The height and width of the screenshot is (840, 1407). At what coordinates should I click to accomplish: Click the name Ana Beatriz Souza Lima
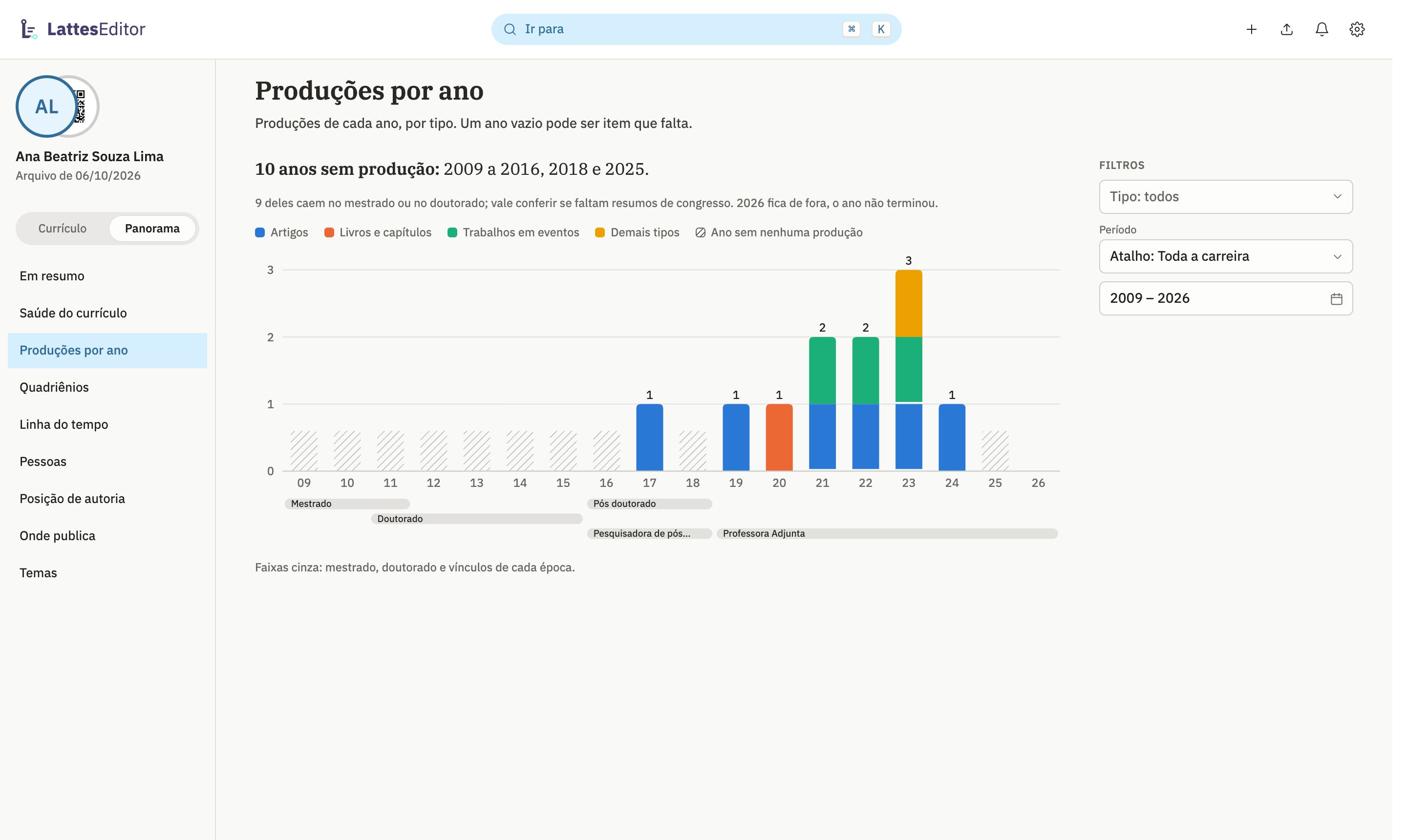pos(89,157)
